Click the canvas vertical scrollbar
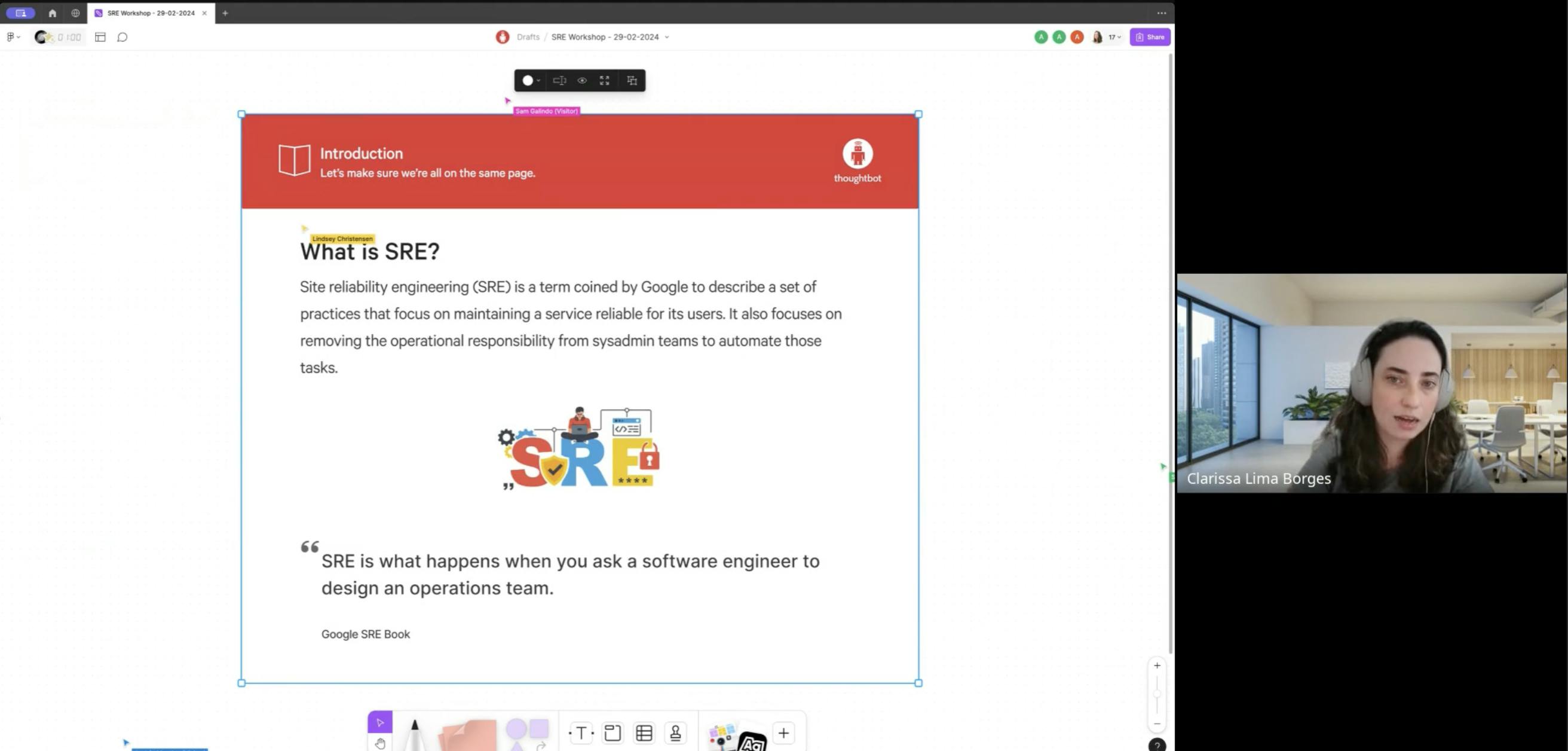Image resolution: width=1568 pixels, height=751 pixels. 1170,353
